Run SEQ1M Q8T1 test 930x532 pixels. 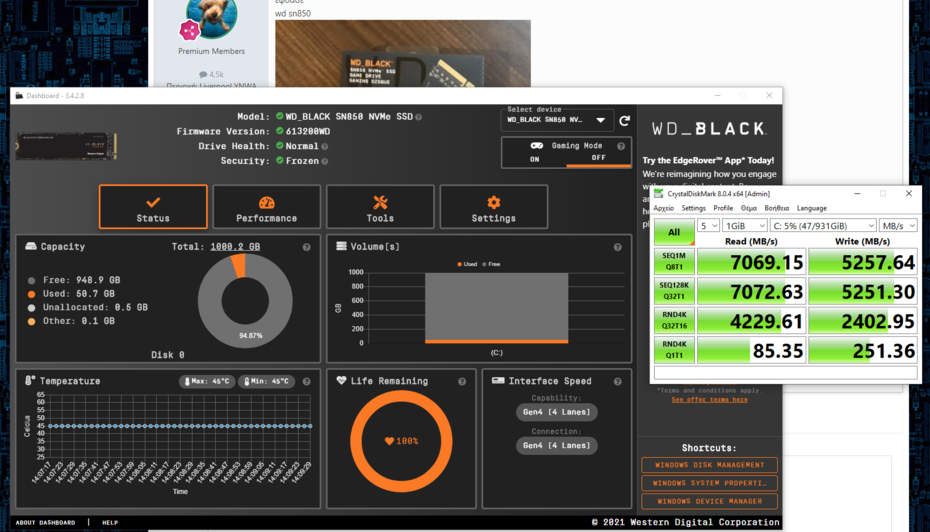[x=674, y=262]
